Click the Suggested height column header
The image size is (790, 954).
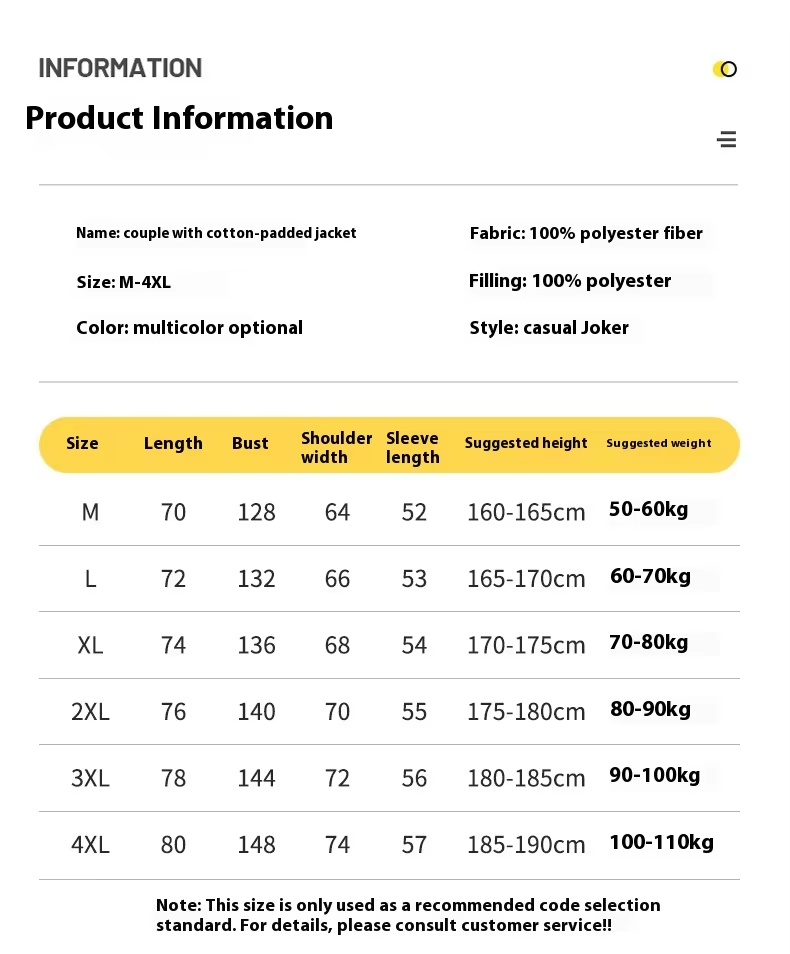[526, 443]
